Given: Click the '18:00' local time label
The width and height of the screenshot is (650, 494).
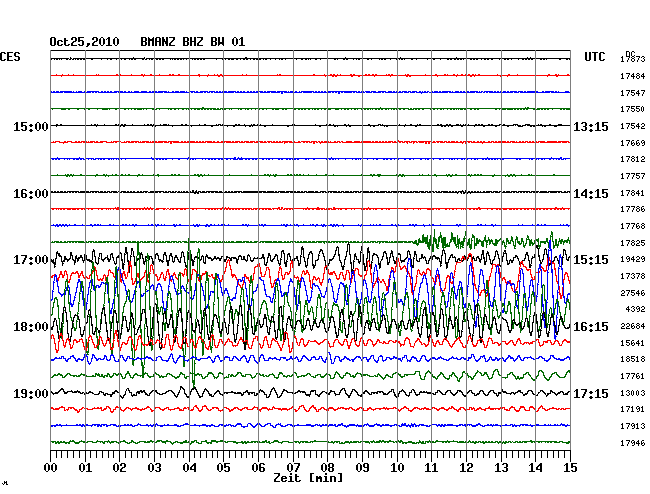Looking at the screenshot, I should tap(31, 327).
